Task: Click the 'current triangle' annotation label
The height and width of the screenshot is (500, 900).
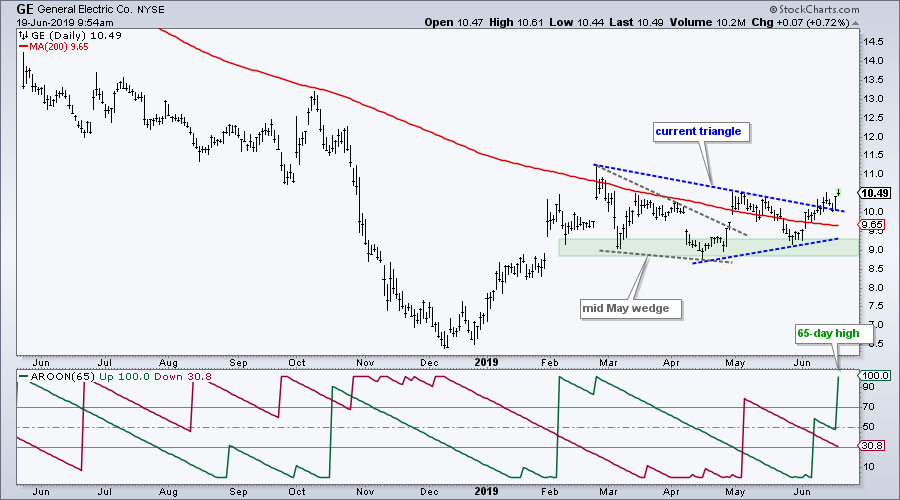Action: pos(699,131)
